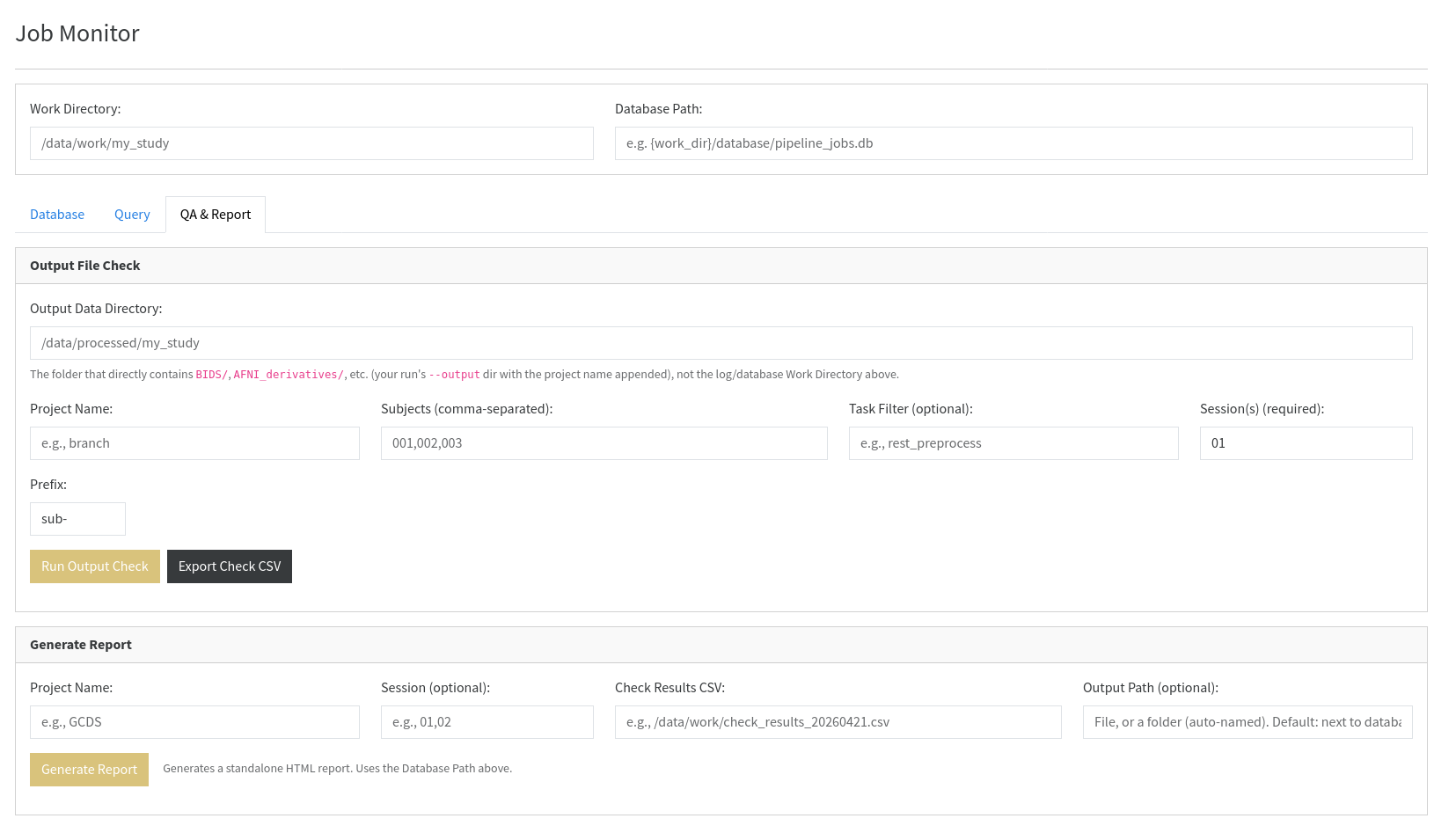Select the QA & Report tab

click(x=216, y=215)
